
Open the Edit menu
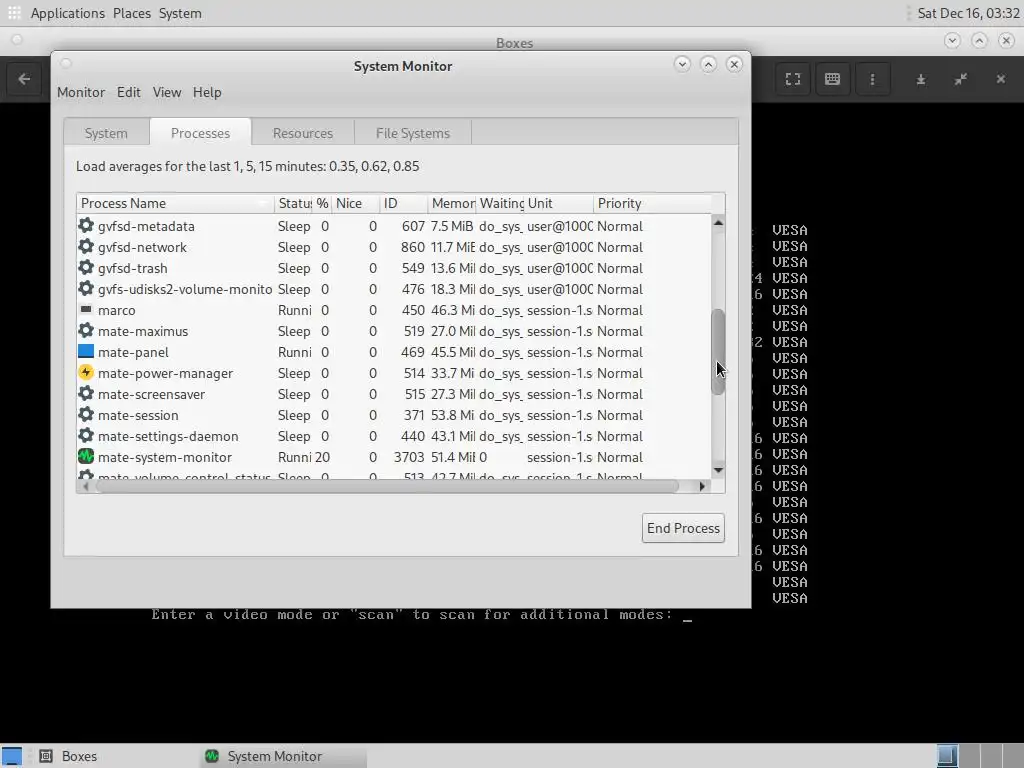coord(129,92)
